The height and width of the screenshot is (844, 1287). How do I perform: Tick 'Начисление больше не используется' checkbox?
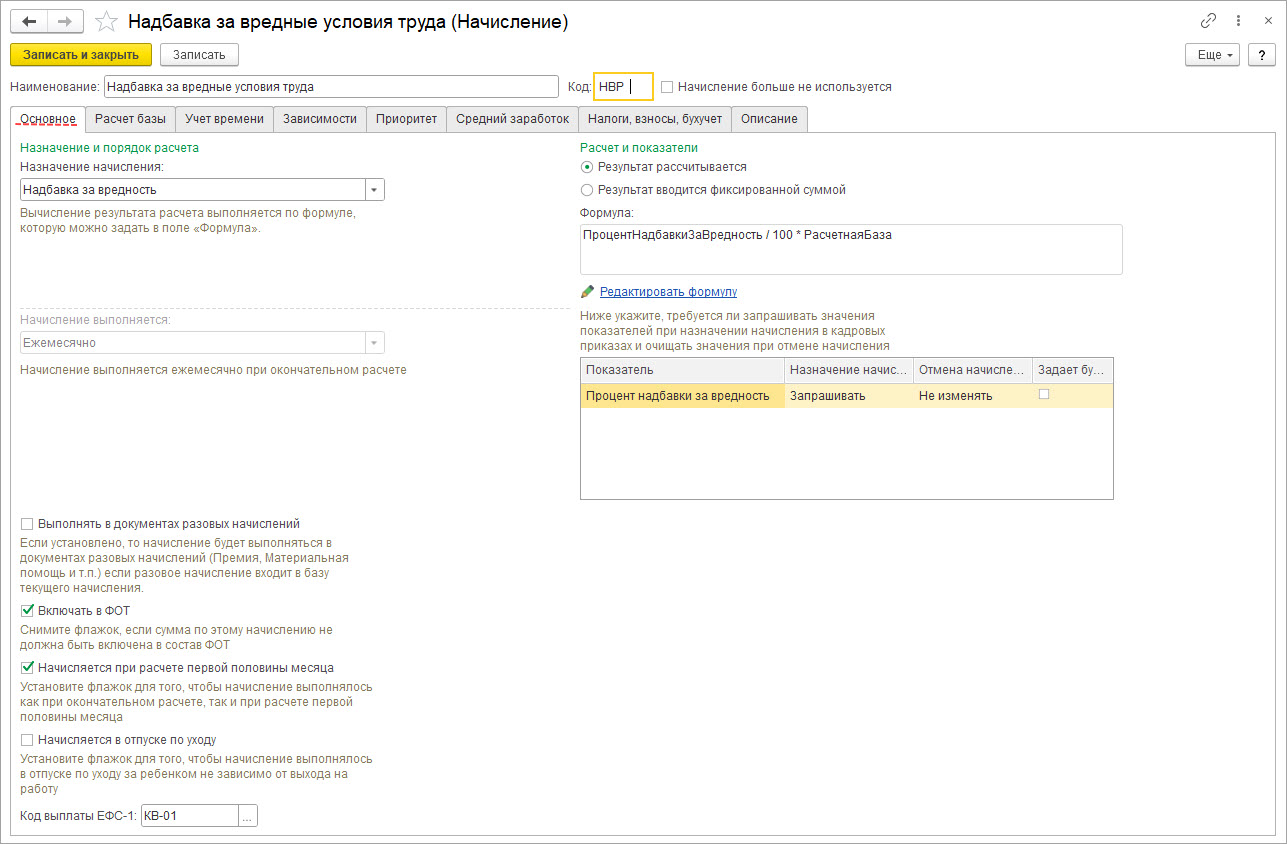[667, 87]
